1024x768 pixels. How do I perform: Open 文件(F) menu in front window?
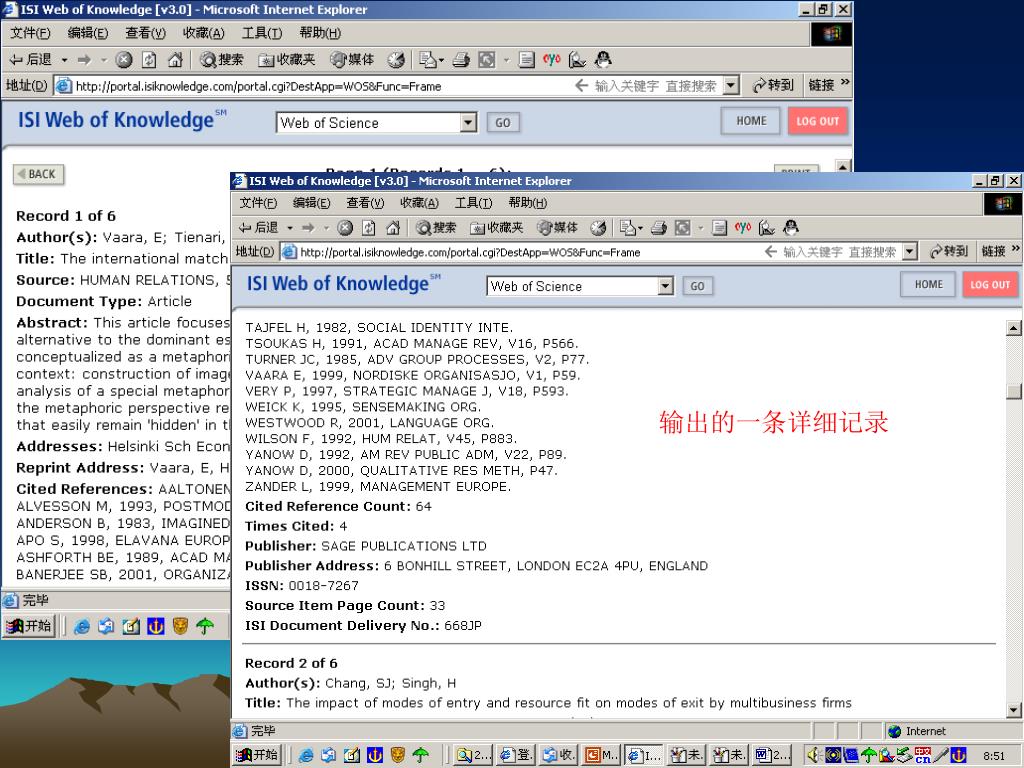coord(258,202)
